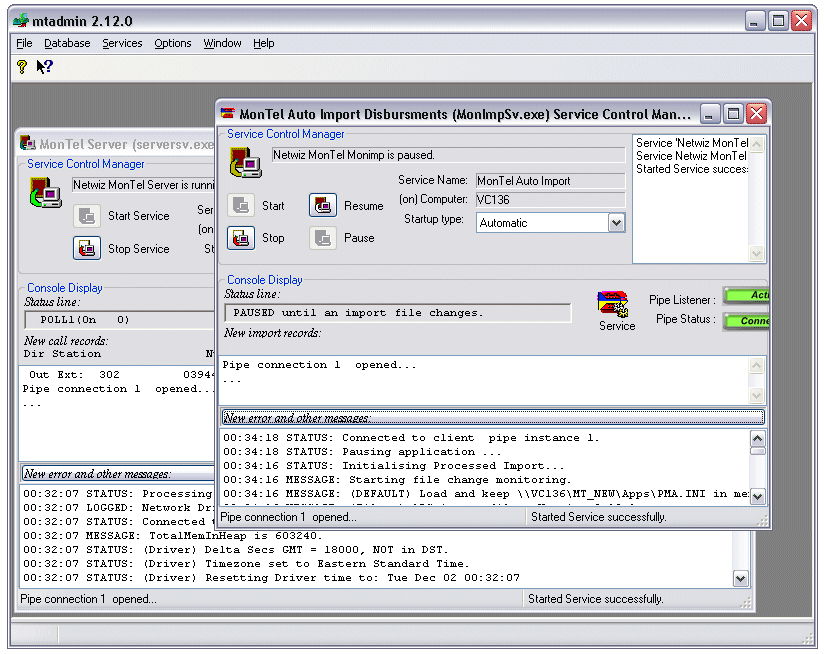This screenshot has width=824, height=654.
Task: Click the Service icon beside Pipe Listener
Action: [x=613, y=305]
